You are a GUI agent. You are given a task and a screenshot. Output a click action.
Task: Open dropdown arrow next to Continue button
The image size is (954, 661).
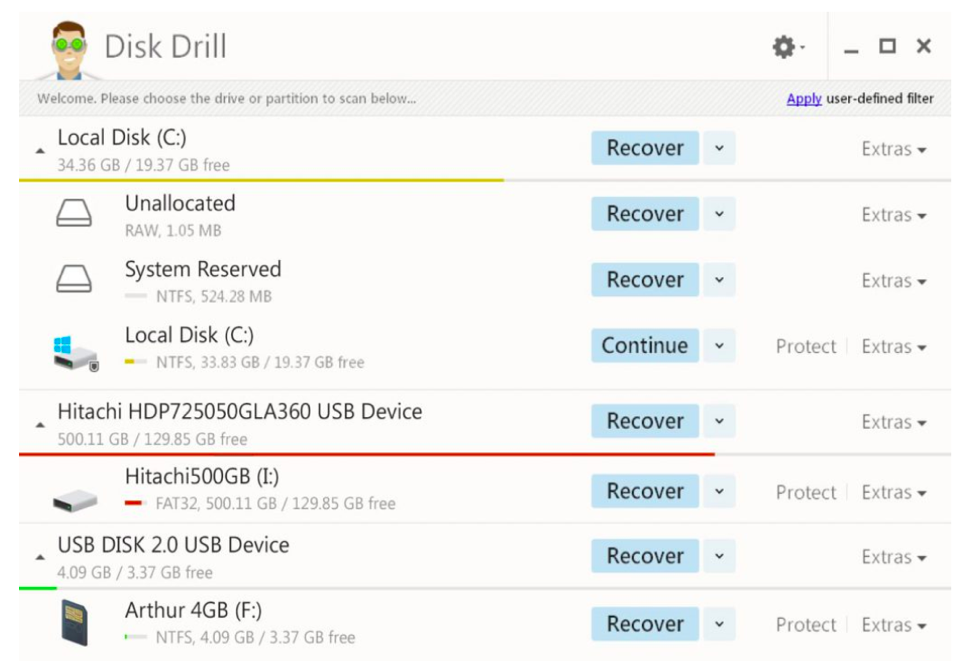(x=719, y=345)
